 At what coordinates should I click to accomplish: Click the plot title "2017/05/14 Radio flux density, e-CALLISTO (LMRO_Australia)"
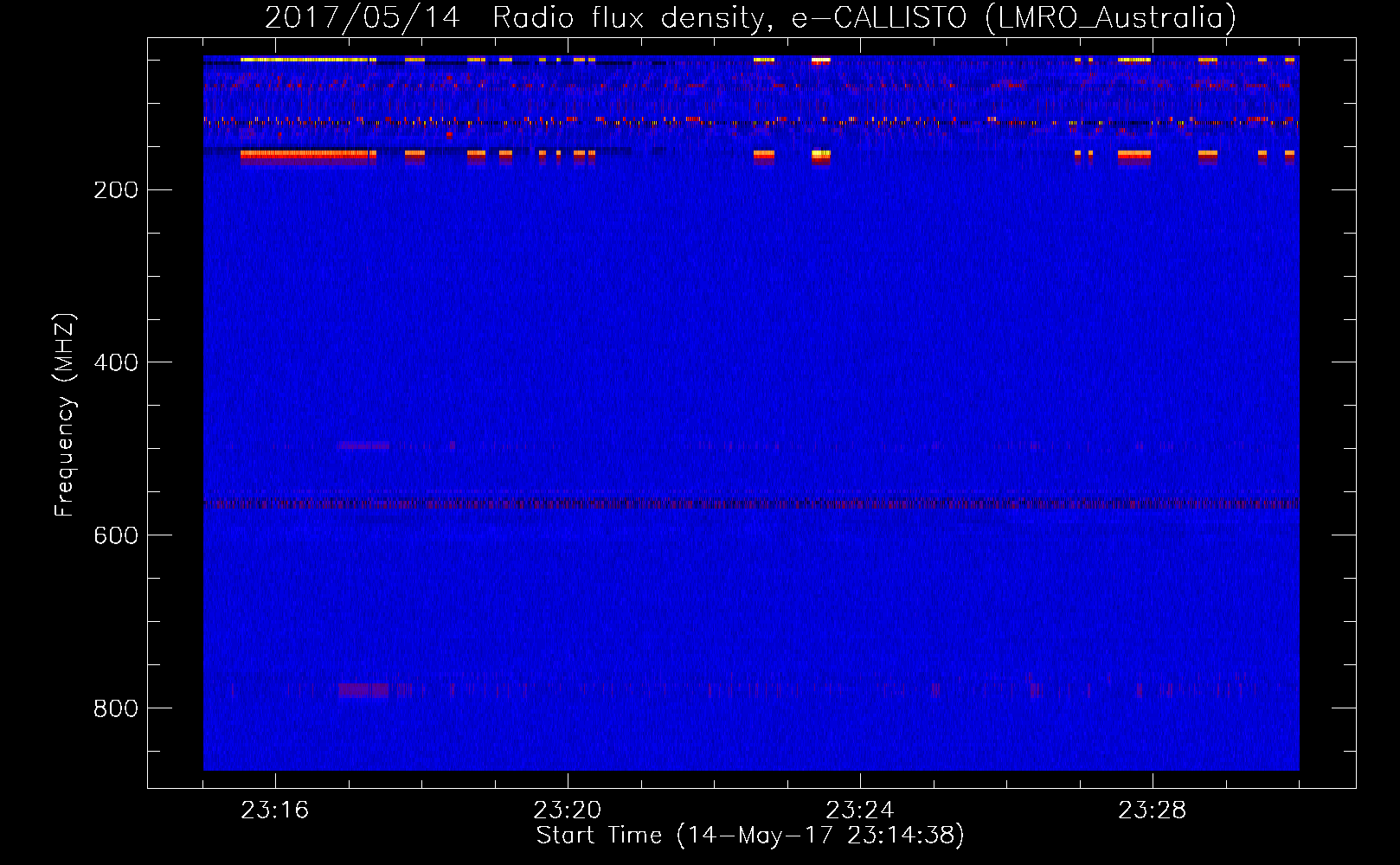750,17
